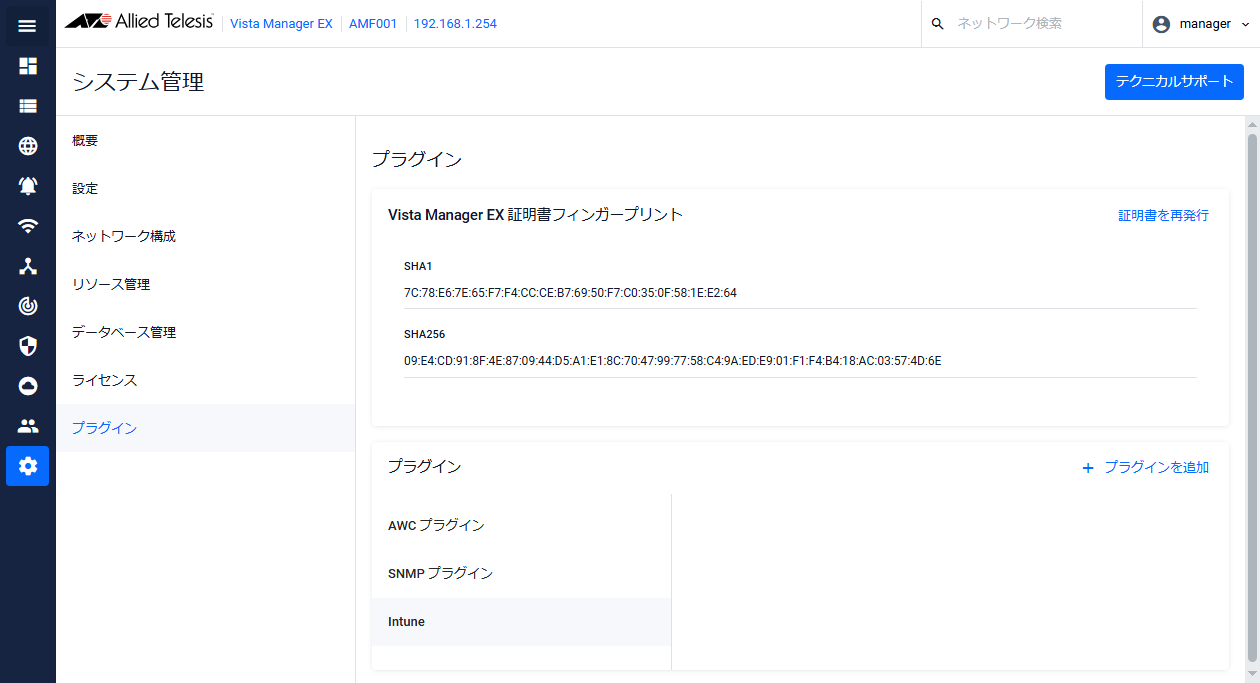
Task: Open the wireless Wi-Fi icon in sidebar
Action: (x=28, y=226)
